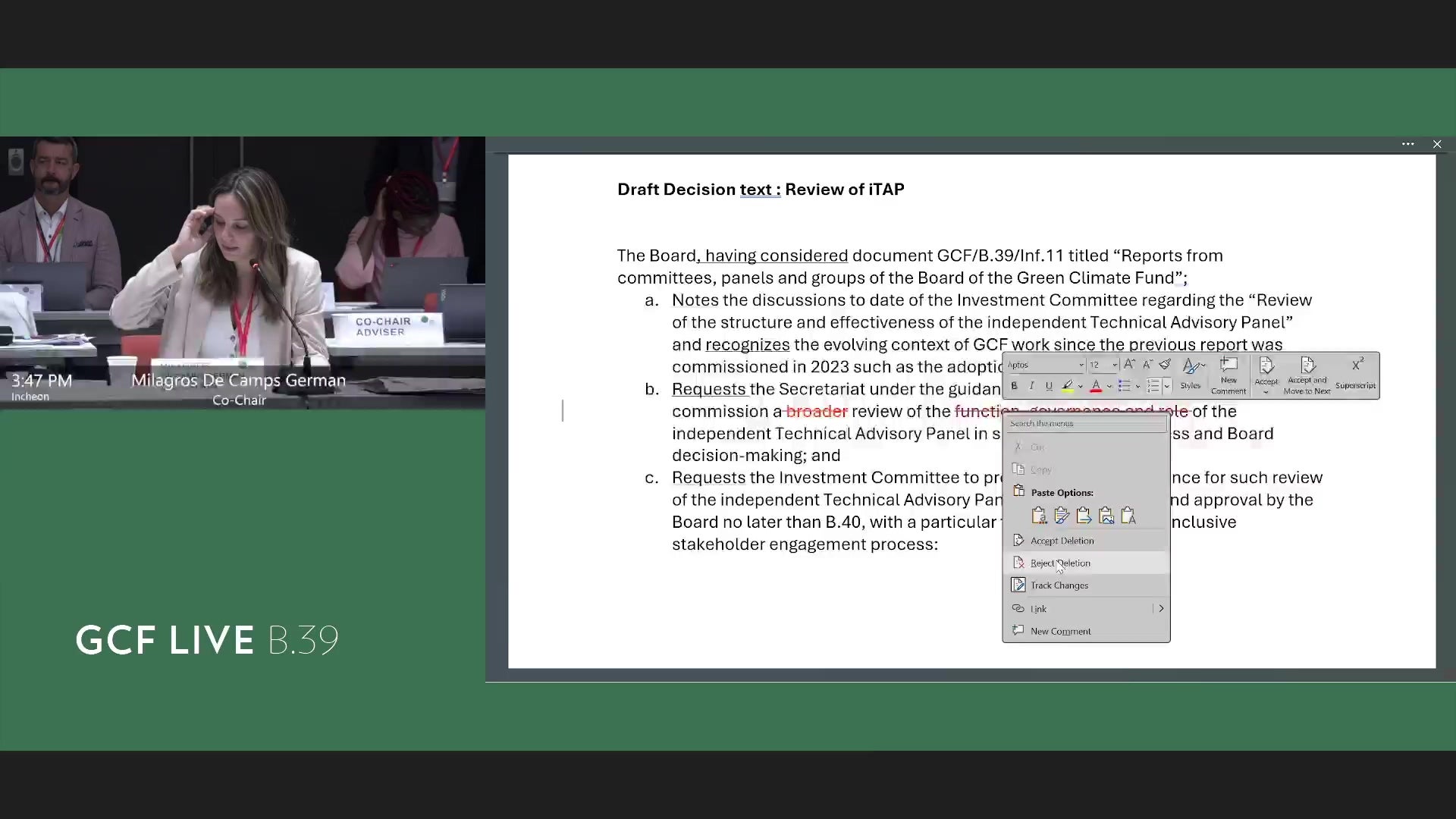The width and height of the screenshot is (1456, 819).
Task: Select Reject Deletion from context menu
Action: pos(1086,563)
